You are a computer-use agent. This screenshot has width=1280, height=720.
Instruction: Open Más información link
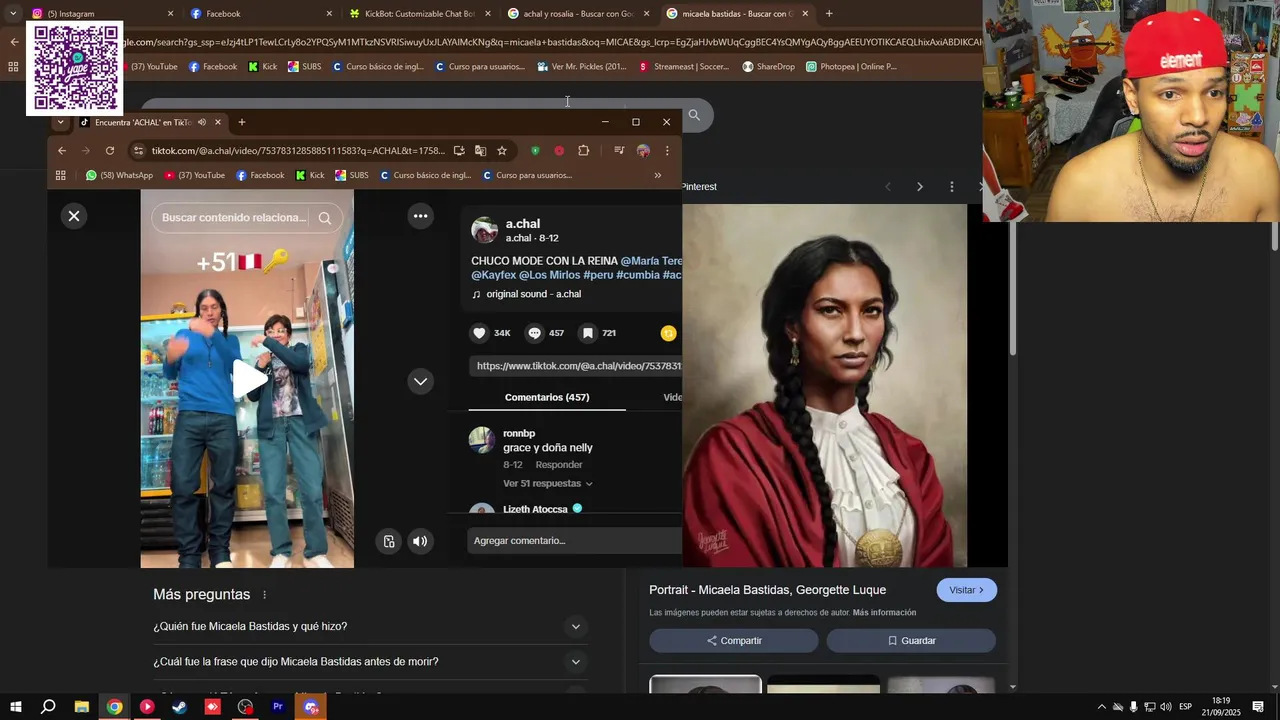coord(884,613)
